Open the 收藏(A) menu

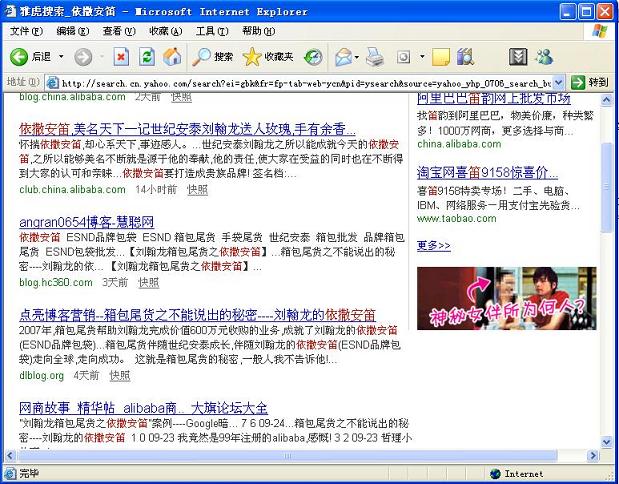click(x=166, y=31)
